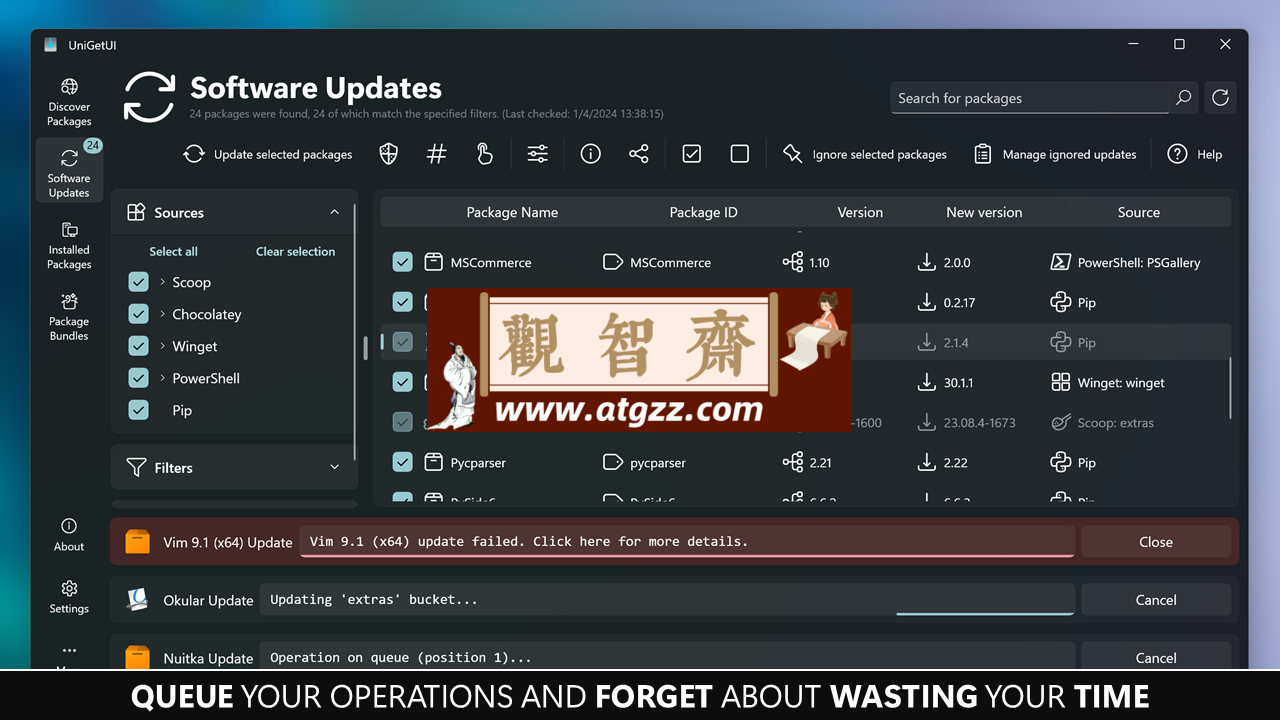Uncheck the PowerShell source checkbox

(139, 378)
